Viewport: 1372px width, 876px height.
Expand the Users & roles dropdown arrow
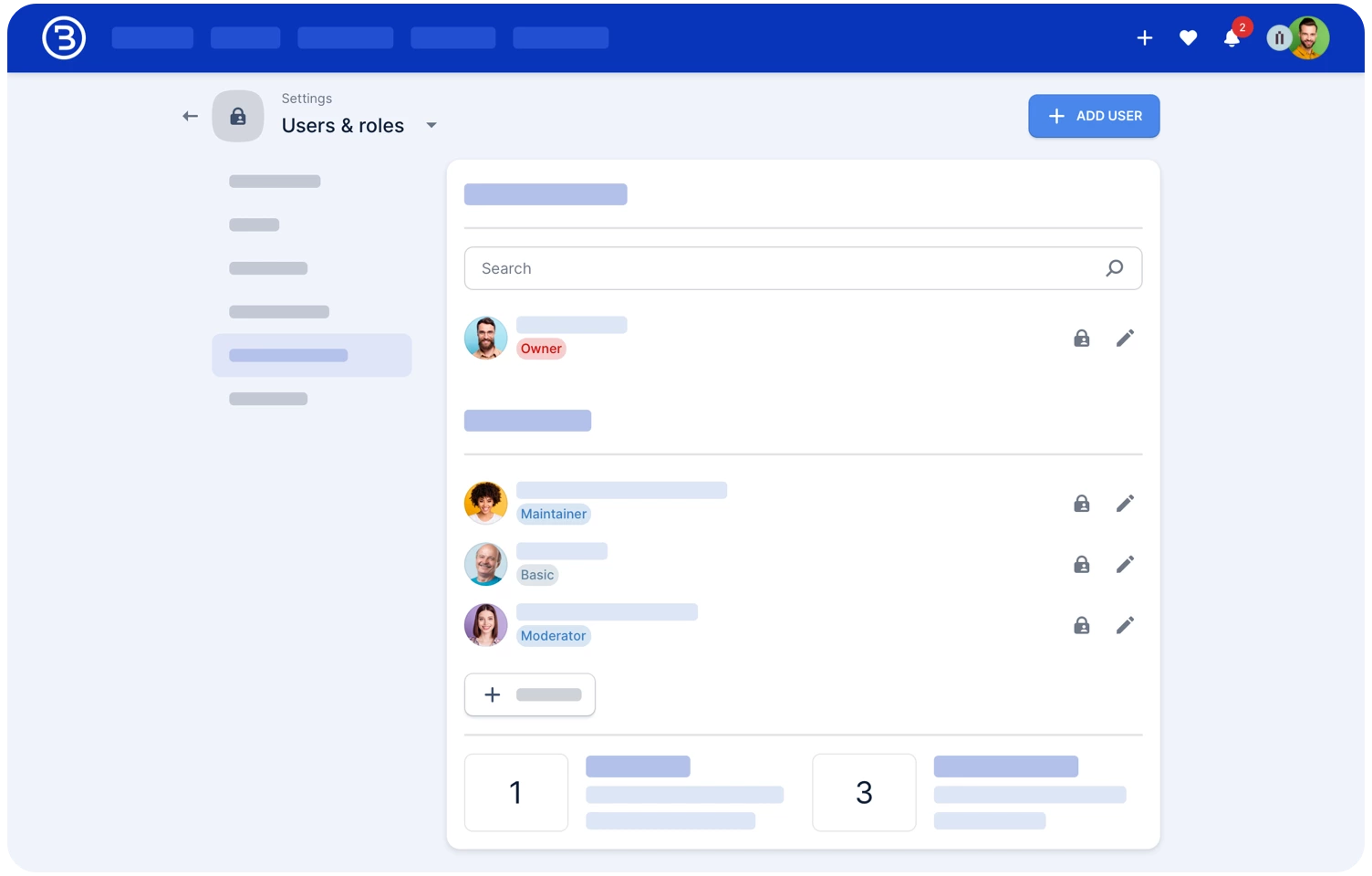[x=431, y=125]
